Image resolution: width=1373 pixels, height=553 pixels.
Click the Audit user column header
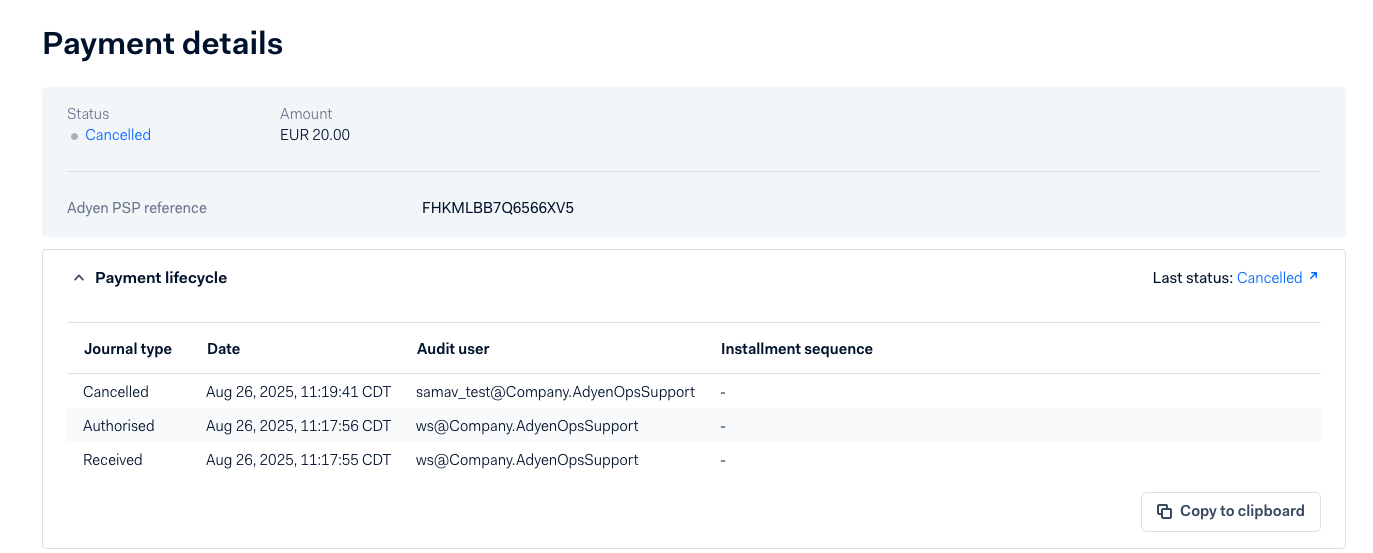tap(453, 349)
